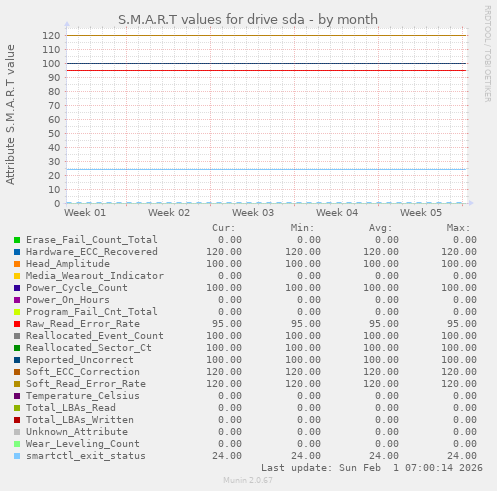The height and width of the screenshot is (491, 497).
Task: Click the 120 y-axis tick label
Action: [51, 36]
